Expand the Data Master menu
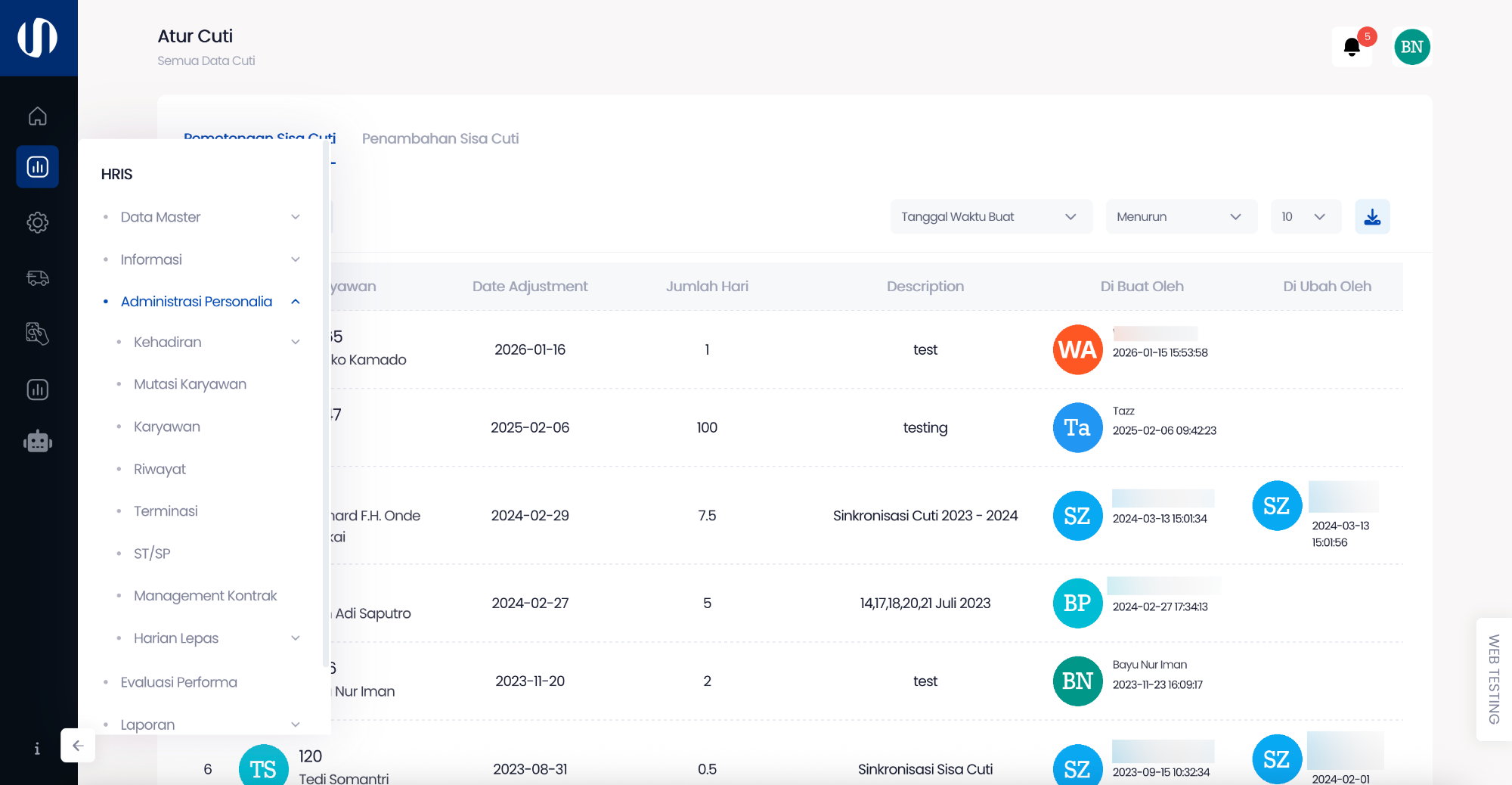Screen dimensions: 1512x785 (x=202, y=217)
